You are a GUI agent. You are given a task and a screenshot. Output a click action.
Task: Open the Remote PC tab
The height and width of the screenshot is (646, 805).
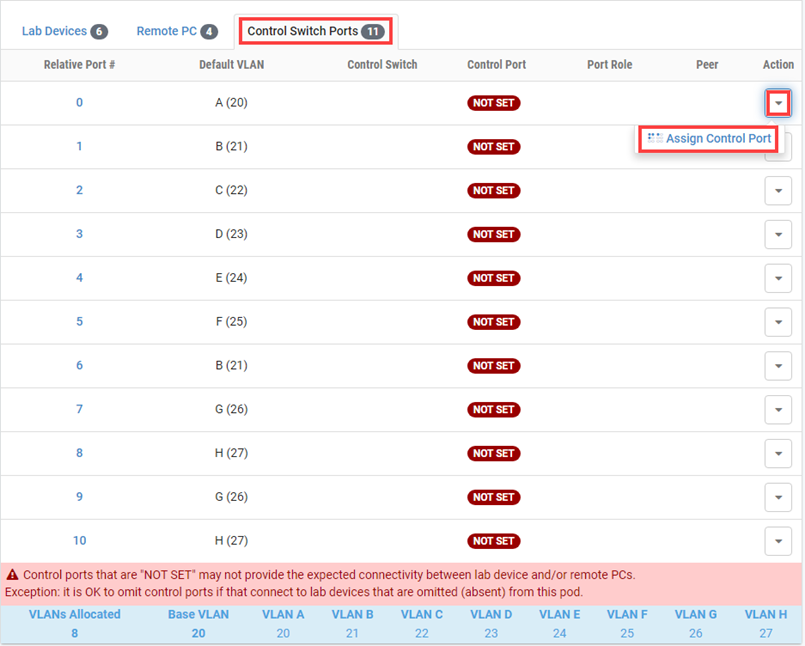coord(177,31)
